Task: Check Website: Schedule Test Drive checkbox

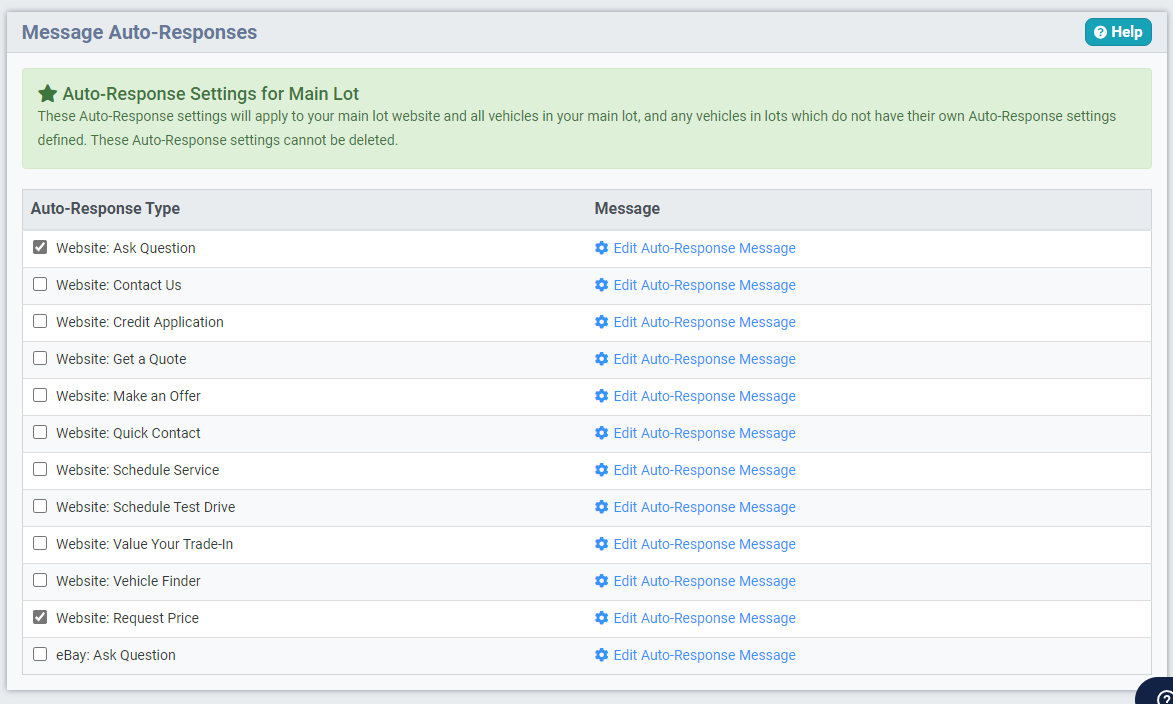Action: (x=40, y=506)
